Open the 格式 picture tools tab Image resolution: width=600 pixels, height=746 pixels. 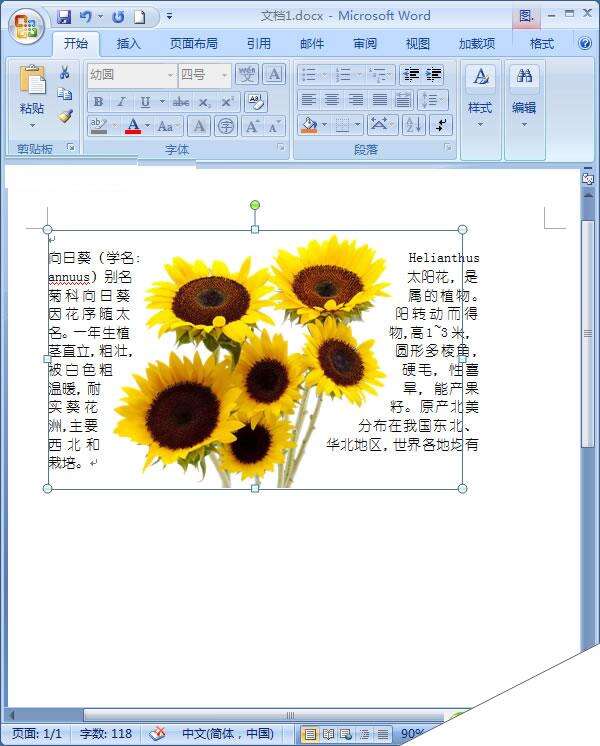tap(541, 44)
